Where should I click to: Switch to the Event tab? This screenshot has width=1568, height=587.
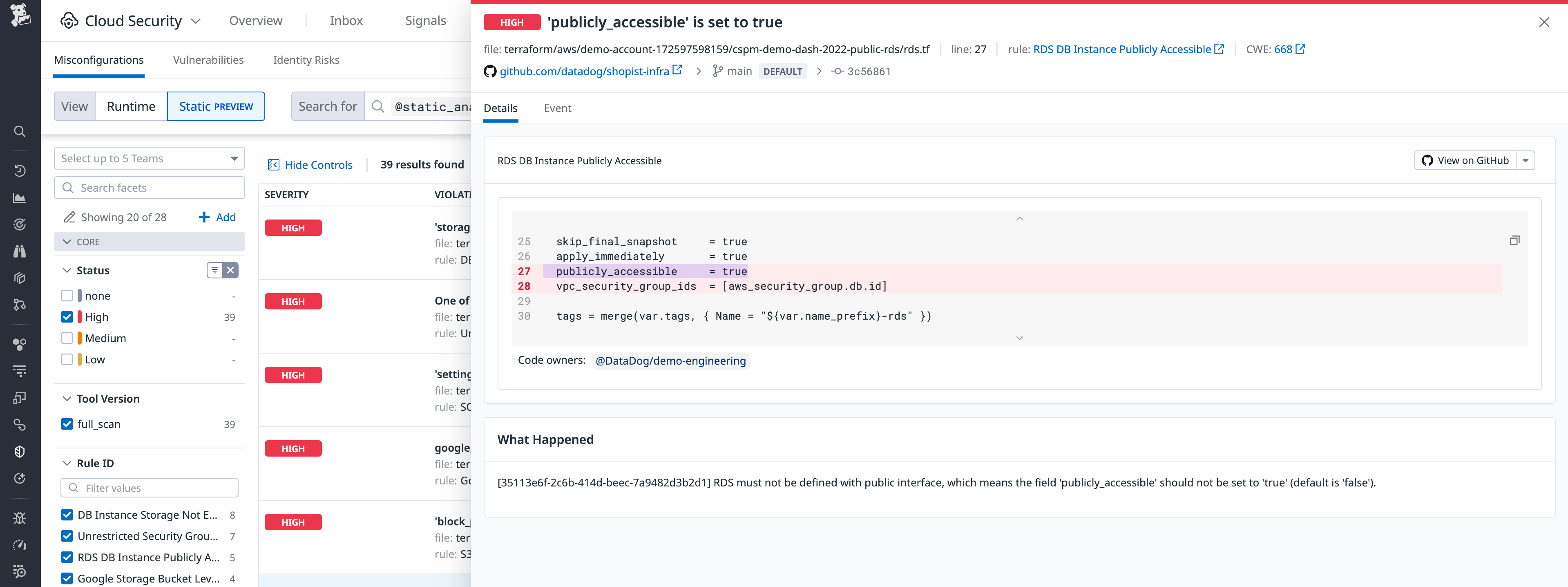point(557,108)
